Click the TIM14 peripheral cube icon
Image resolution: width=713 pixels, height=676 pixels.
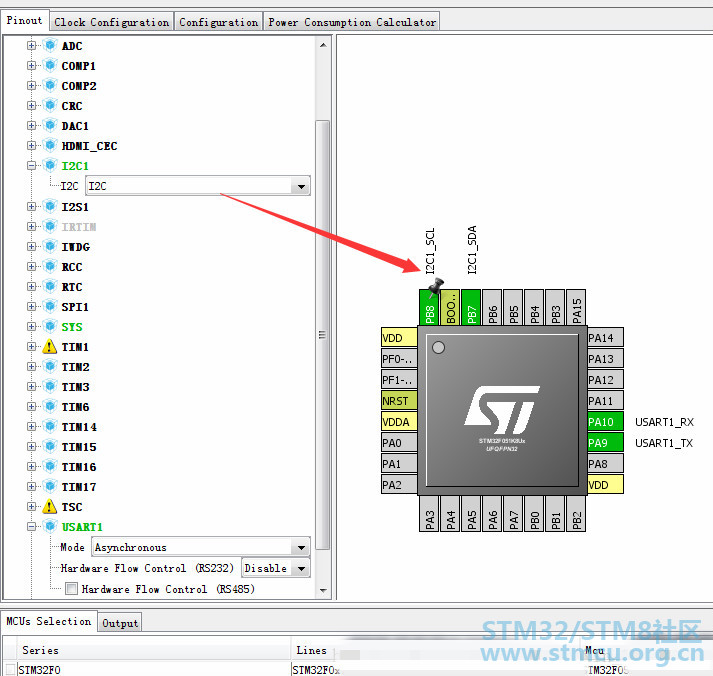[50, 426]
